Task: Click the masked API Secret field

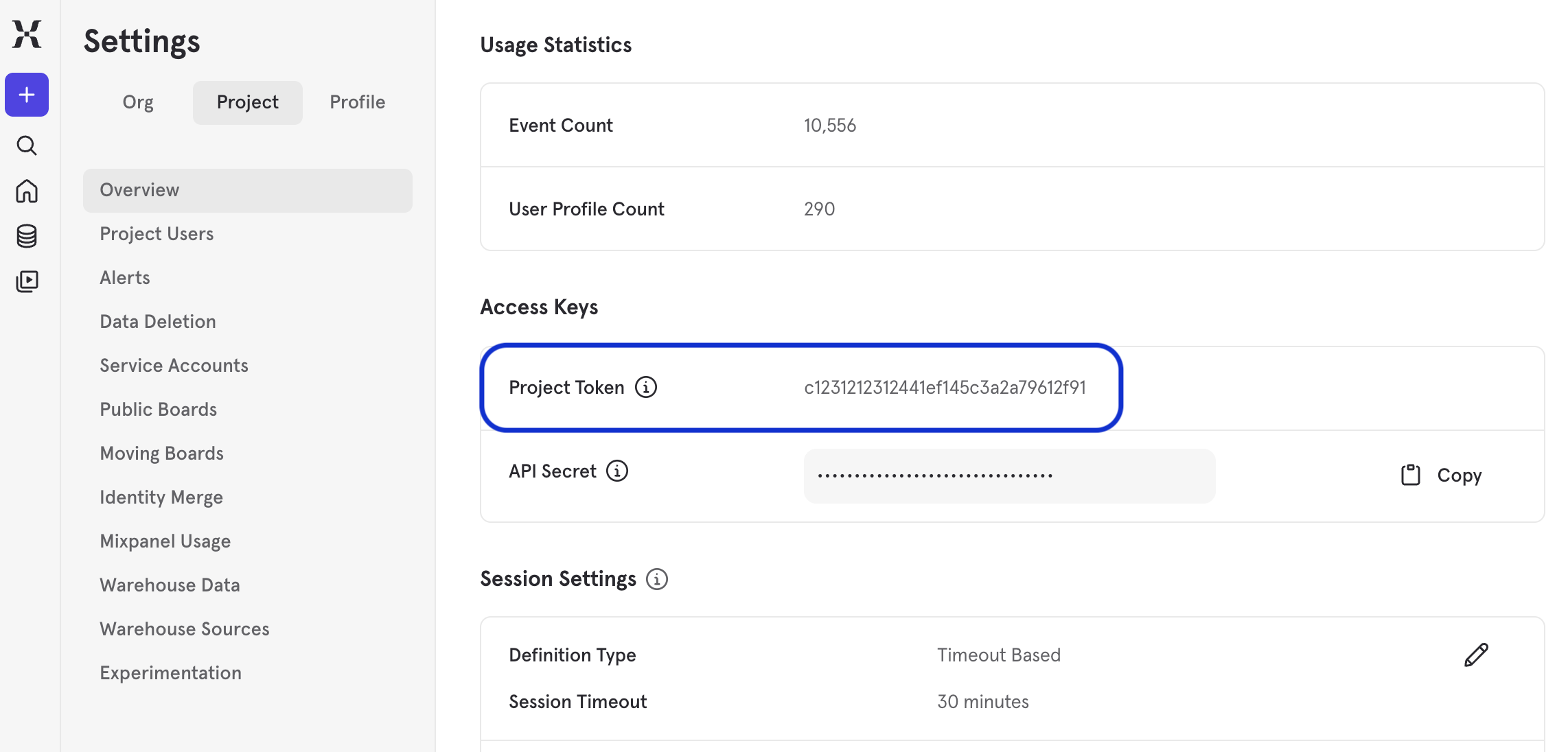Action: coord(1009,475)
